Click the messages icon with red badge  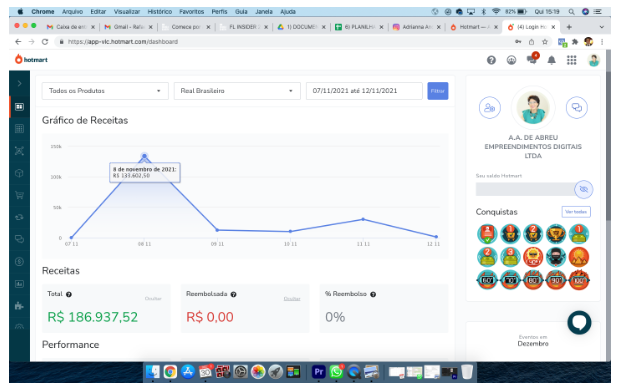point(532,59)
